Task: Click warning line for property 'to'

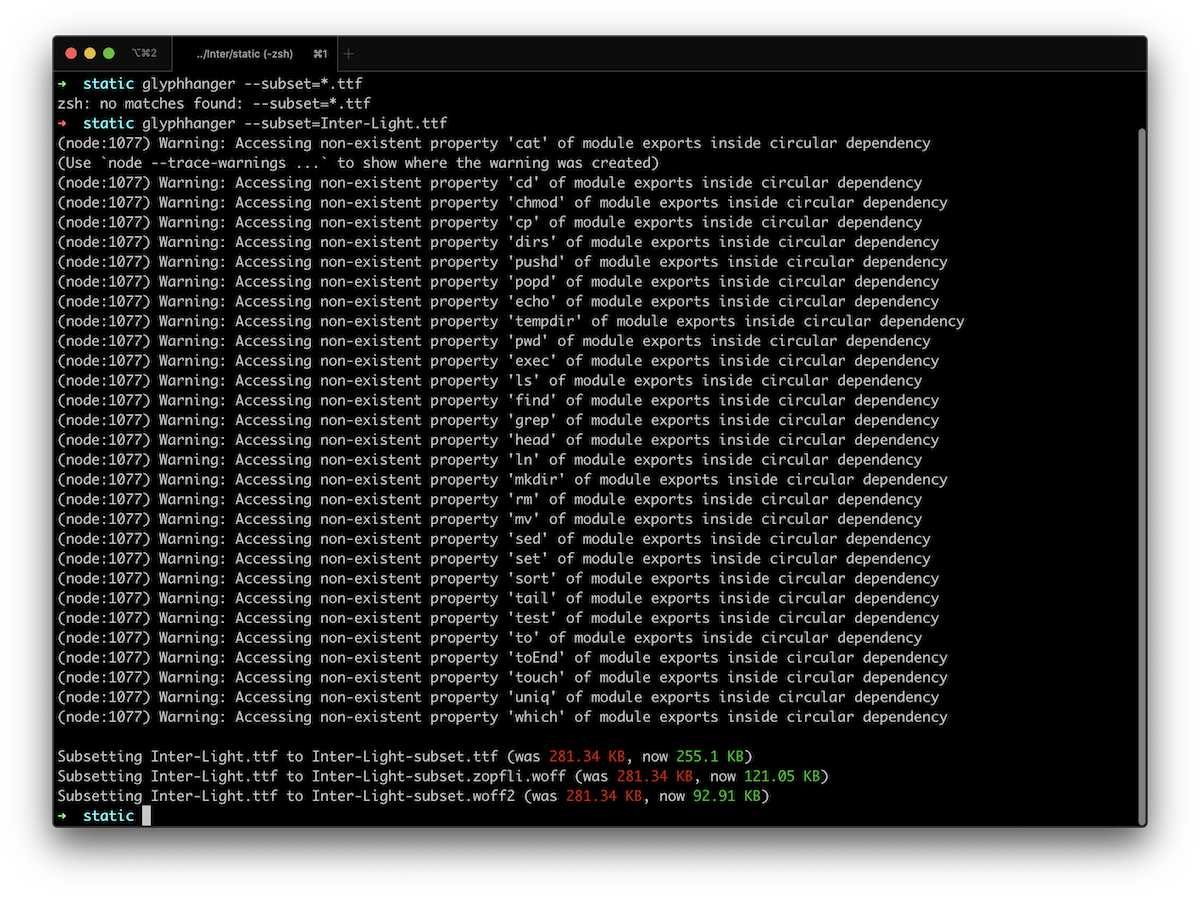Action: [489, 638]
